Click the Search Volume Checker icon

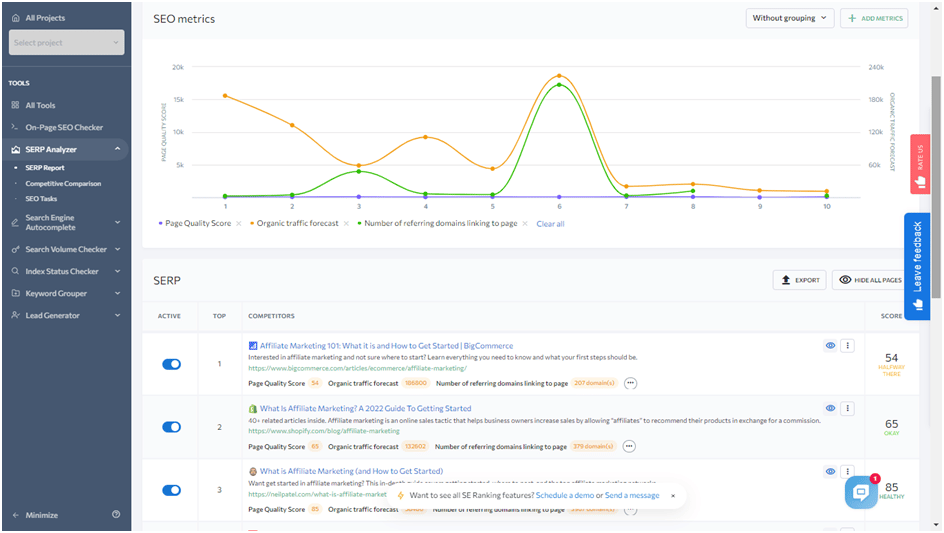(x=16, y=249)
